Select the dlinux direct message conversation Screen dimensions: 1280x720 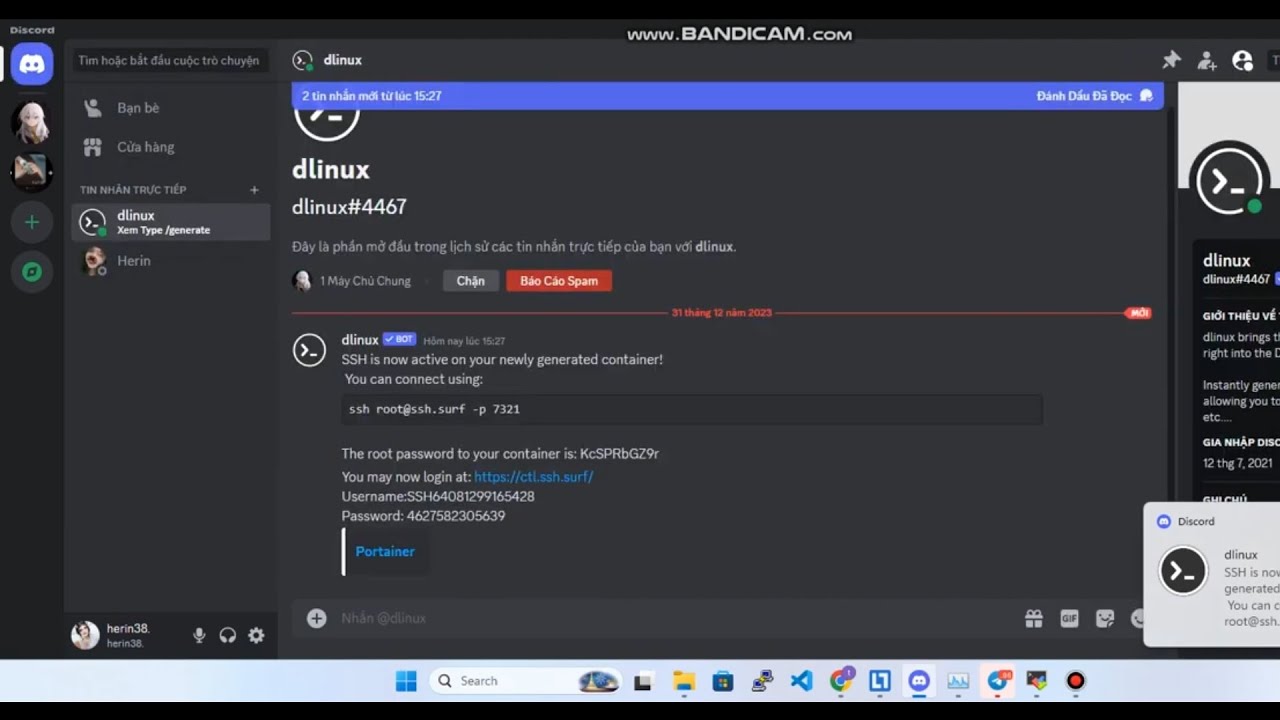pyautogui.click(x=171, y=222)
